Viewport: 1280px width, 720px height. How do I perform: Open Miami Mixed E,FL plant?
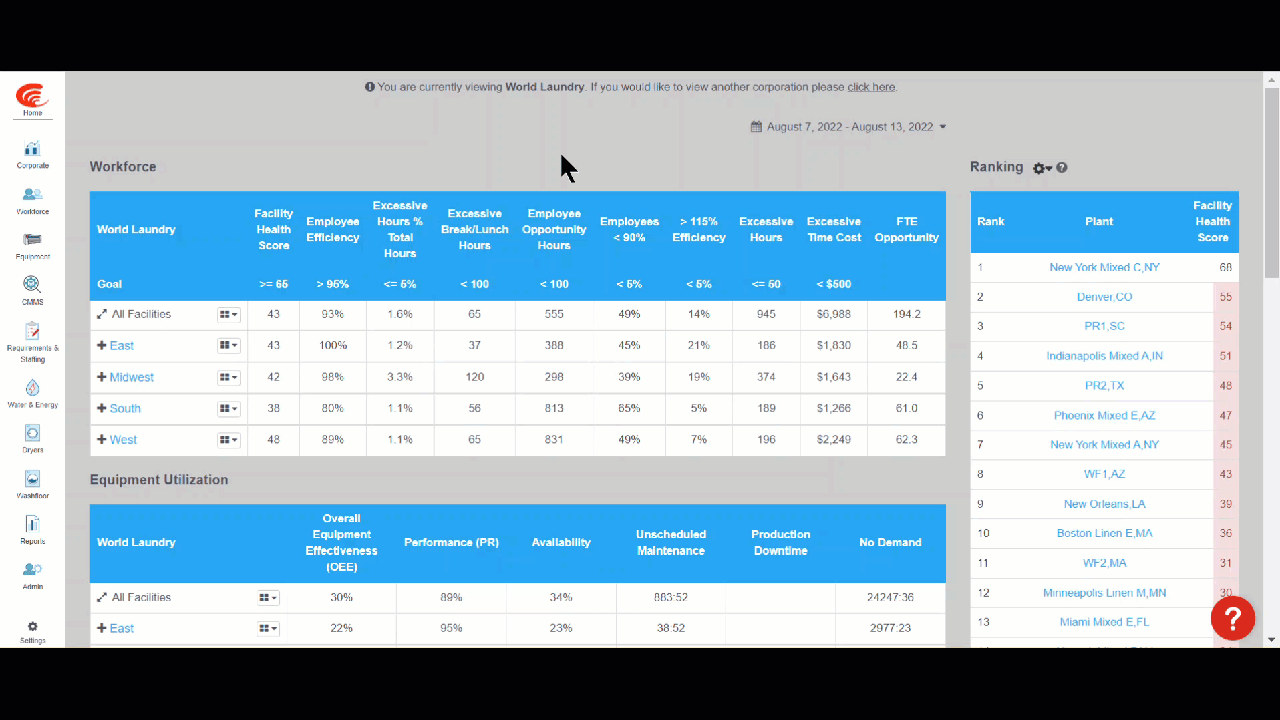[1104, 623]
